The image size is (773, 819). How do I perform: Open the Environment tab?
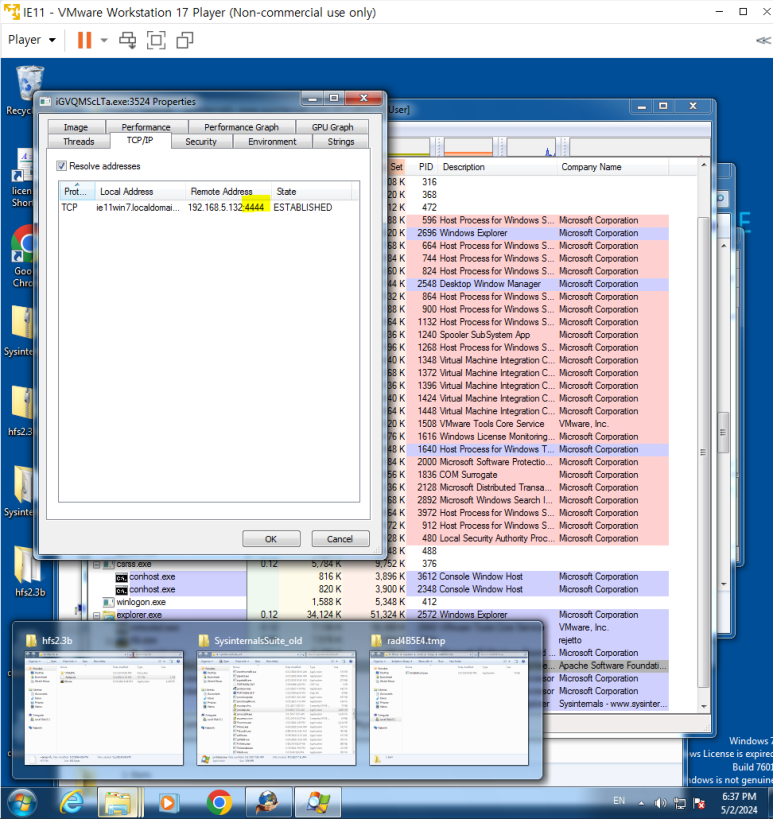tap(272, 142)
